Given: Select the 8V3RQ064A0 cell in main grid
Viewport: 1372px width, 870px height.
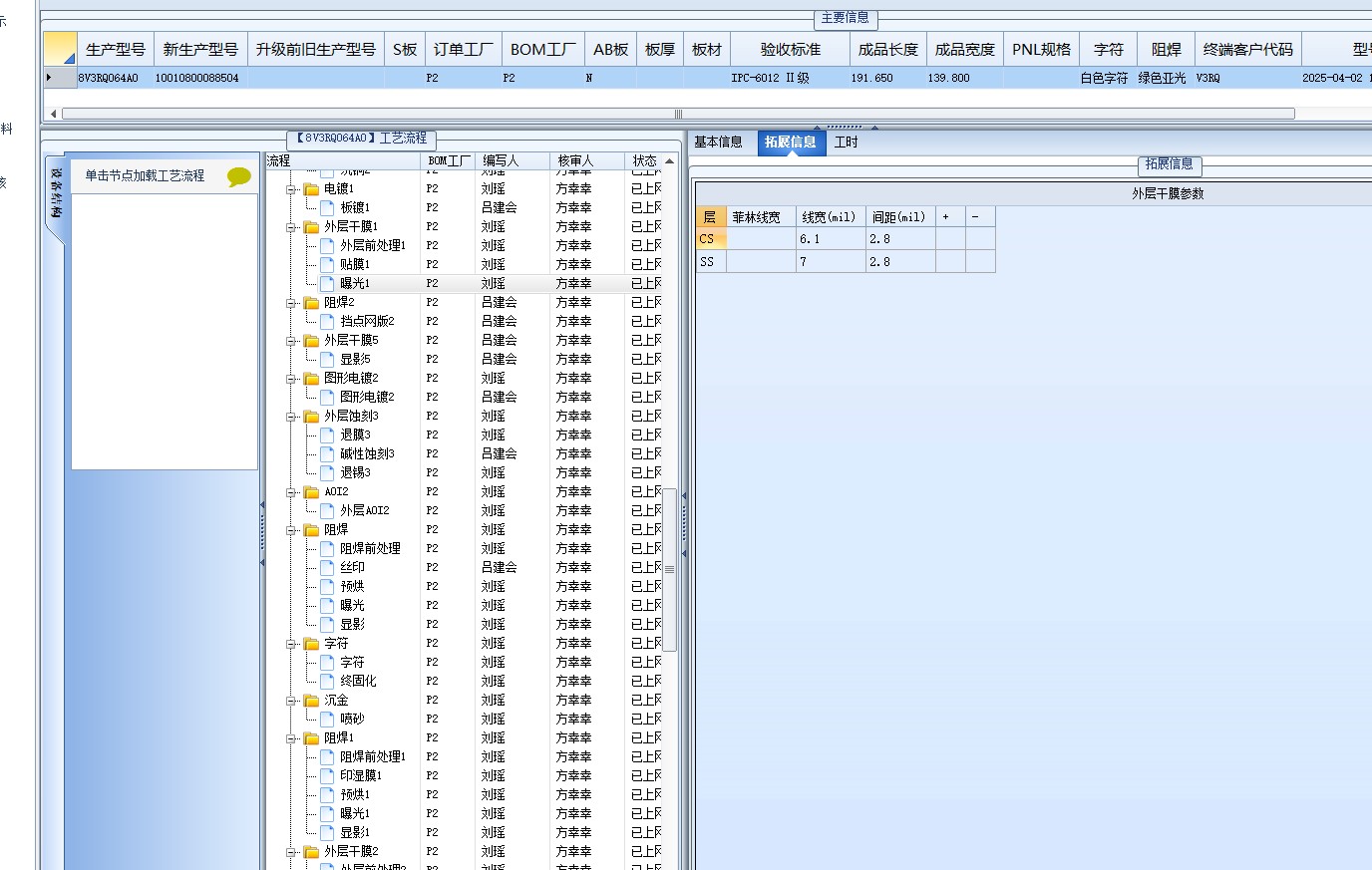Looking at the screenshot, I should [116, 78].
